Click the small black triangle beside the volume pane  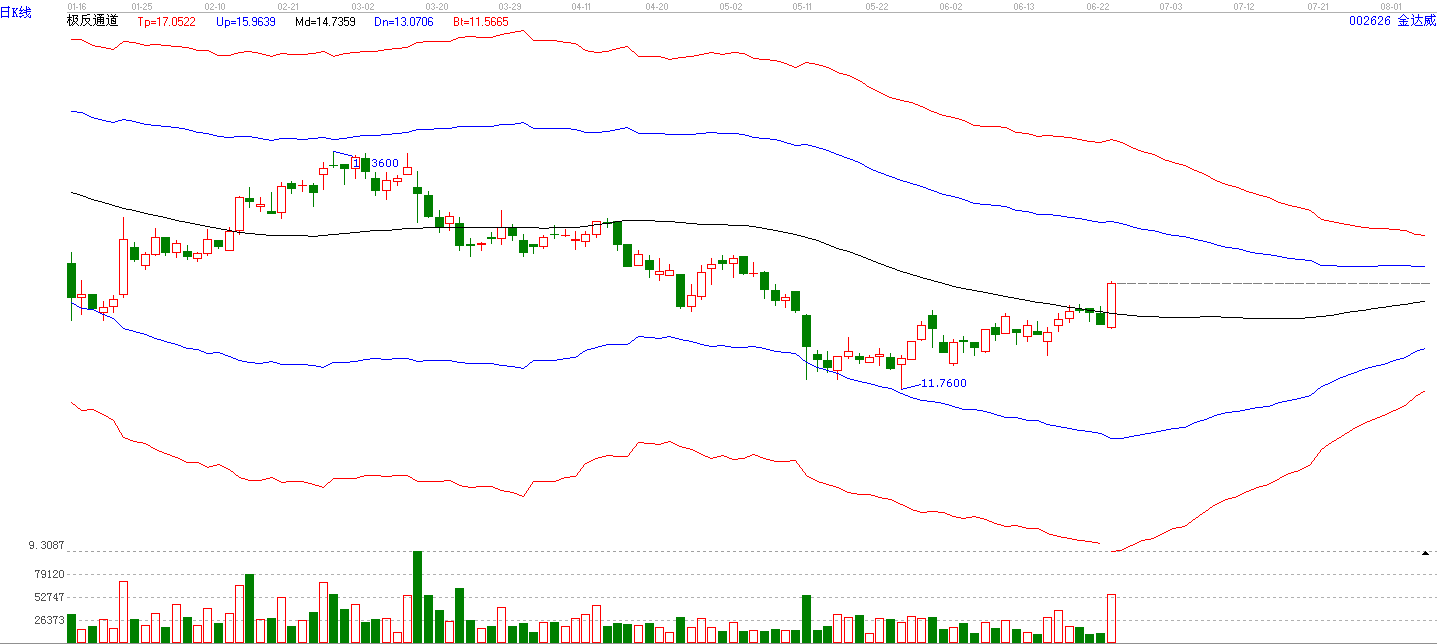[1425, 552]
